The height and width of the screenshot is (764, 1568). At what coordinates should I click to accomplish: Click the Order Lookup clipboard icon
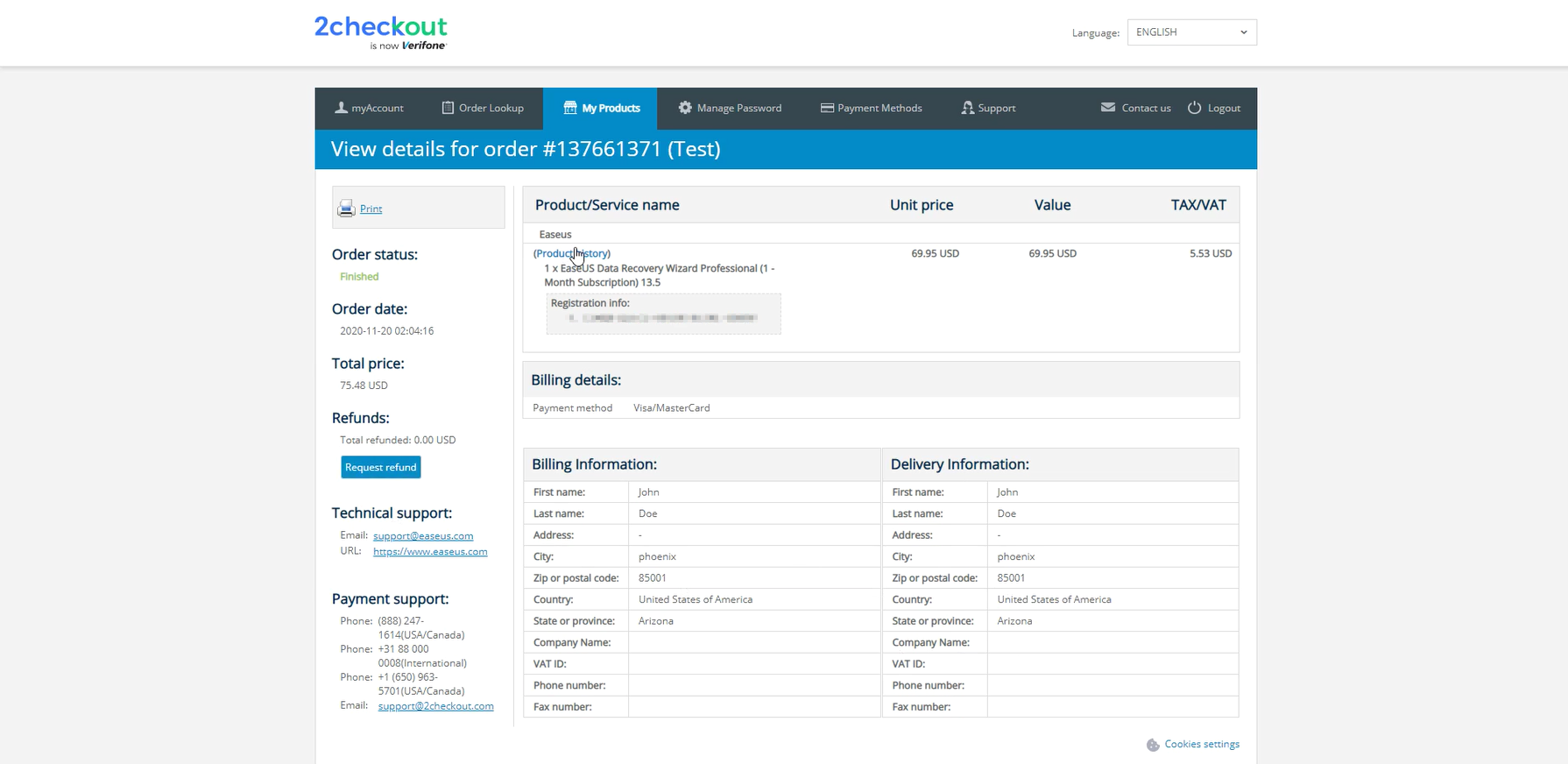click(448, 108)
